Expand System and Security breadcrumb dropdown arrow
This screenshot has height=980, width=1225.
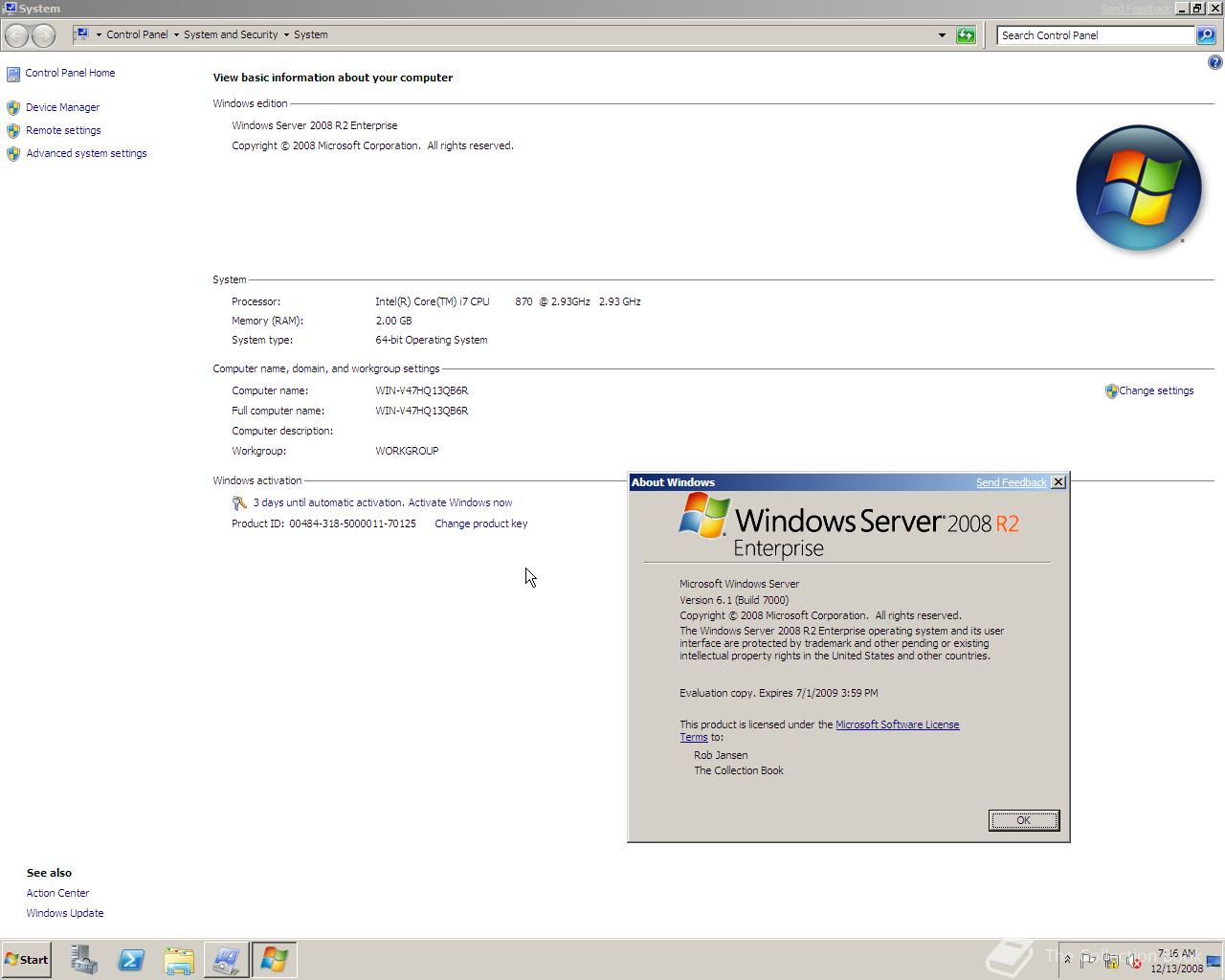286,34
